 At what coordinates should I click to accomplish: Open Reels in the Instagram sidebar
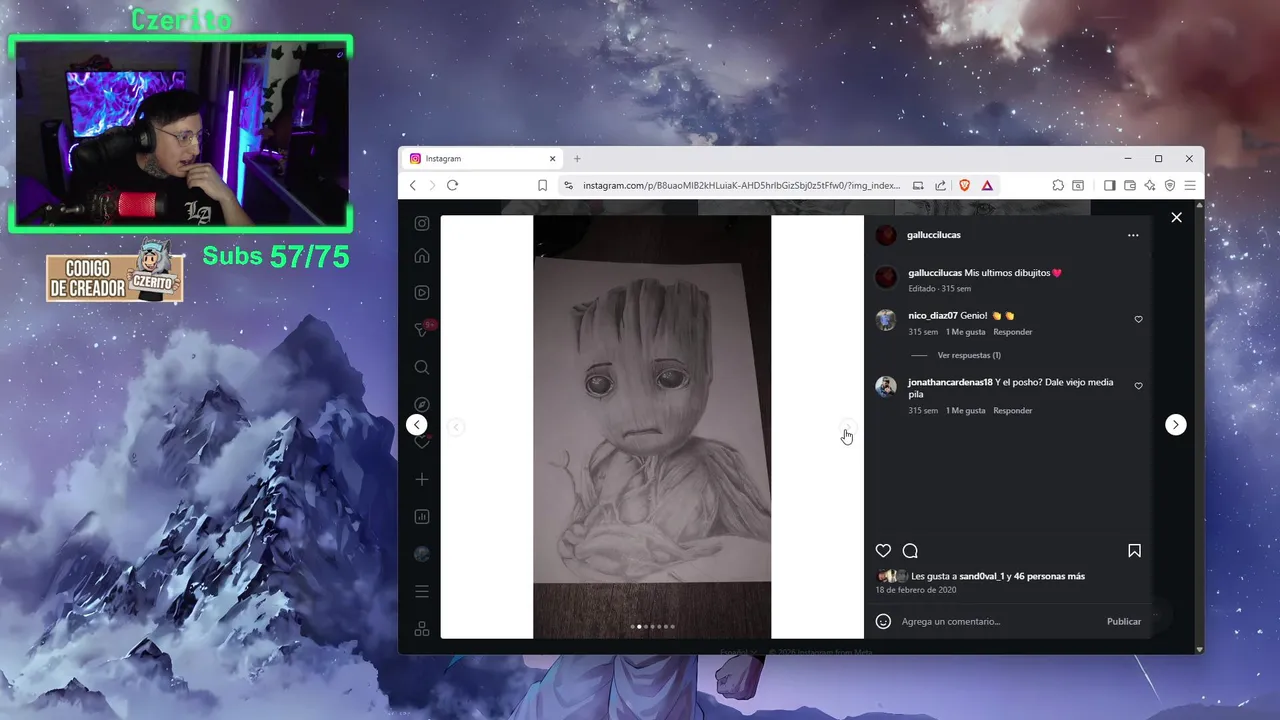click(x=422, y=293)
